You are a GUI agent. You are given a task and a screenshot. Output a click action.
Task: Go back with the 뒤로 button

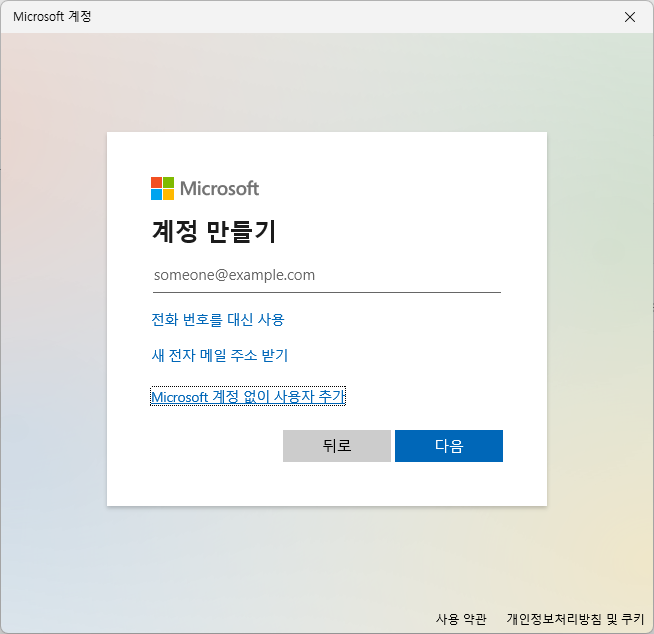[337, 446]
